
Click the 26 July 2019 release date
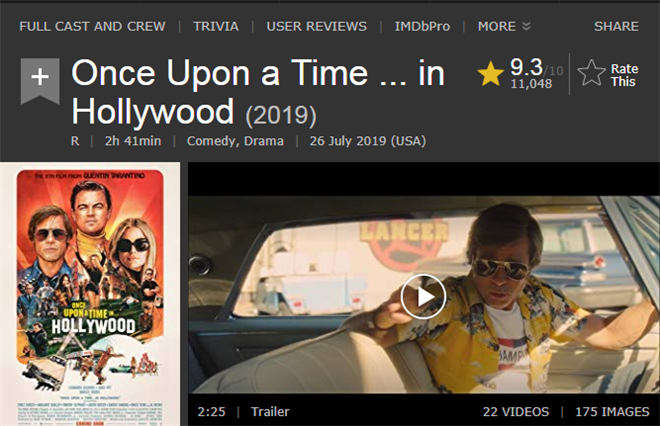tap(367, 141)
